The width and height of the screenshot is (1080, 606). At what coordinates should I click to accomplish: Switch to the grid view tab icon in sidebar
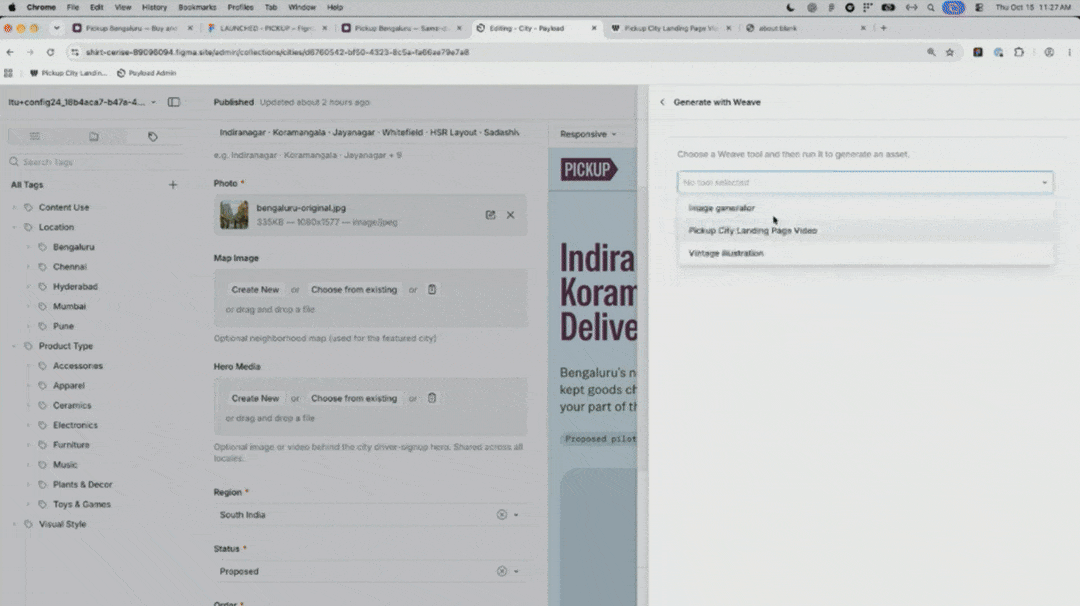[x=34, y=136]
